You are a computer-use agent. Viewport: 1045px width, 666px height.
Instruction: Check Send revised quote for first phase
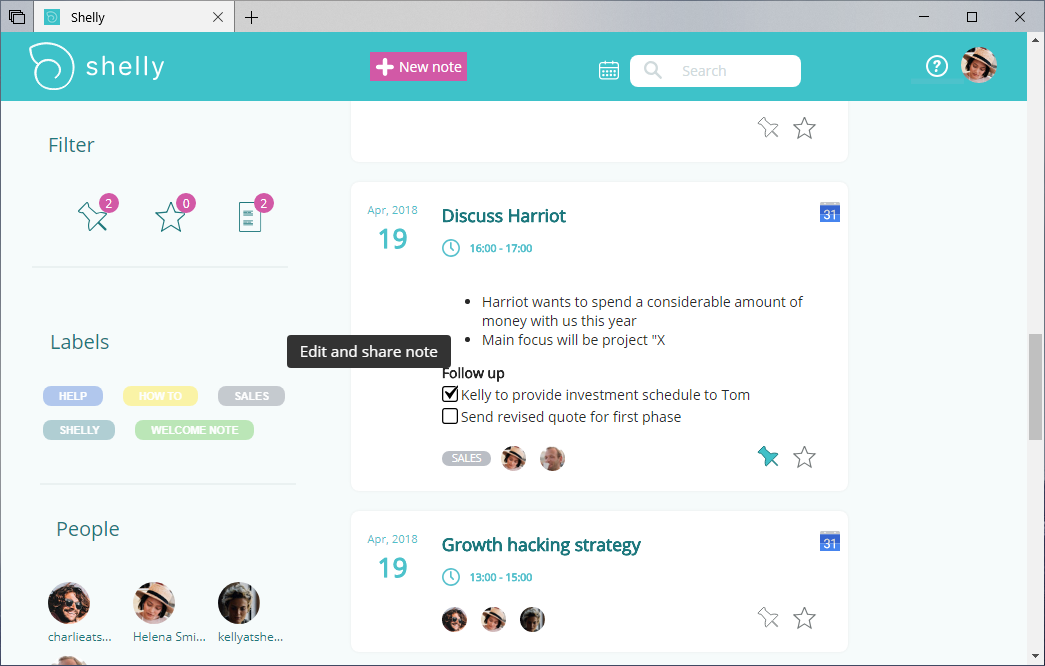[x=450, y=416]
